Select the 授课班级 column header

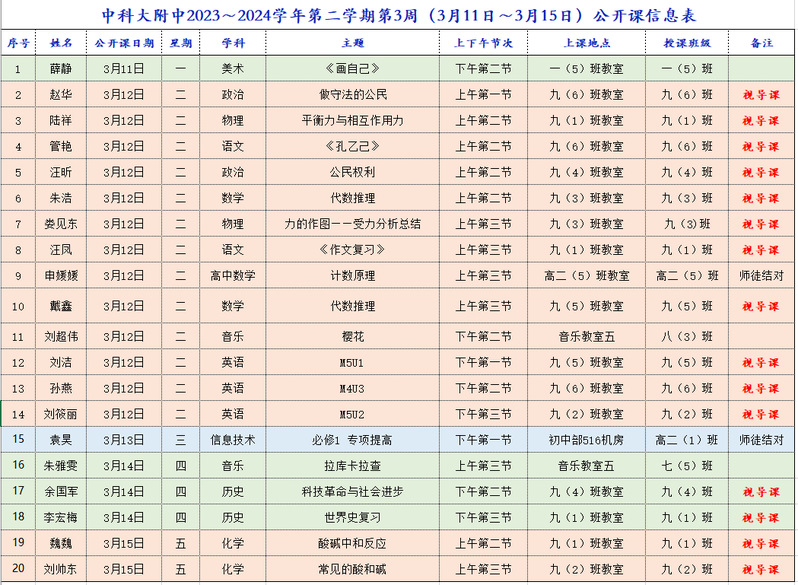[687, 43]
